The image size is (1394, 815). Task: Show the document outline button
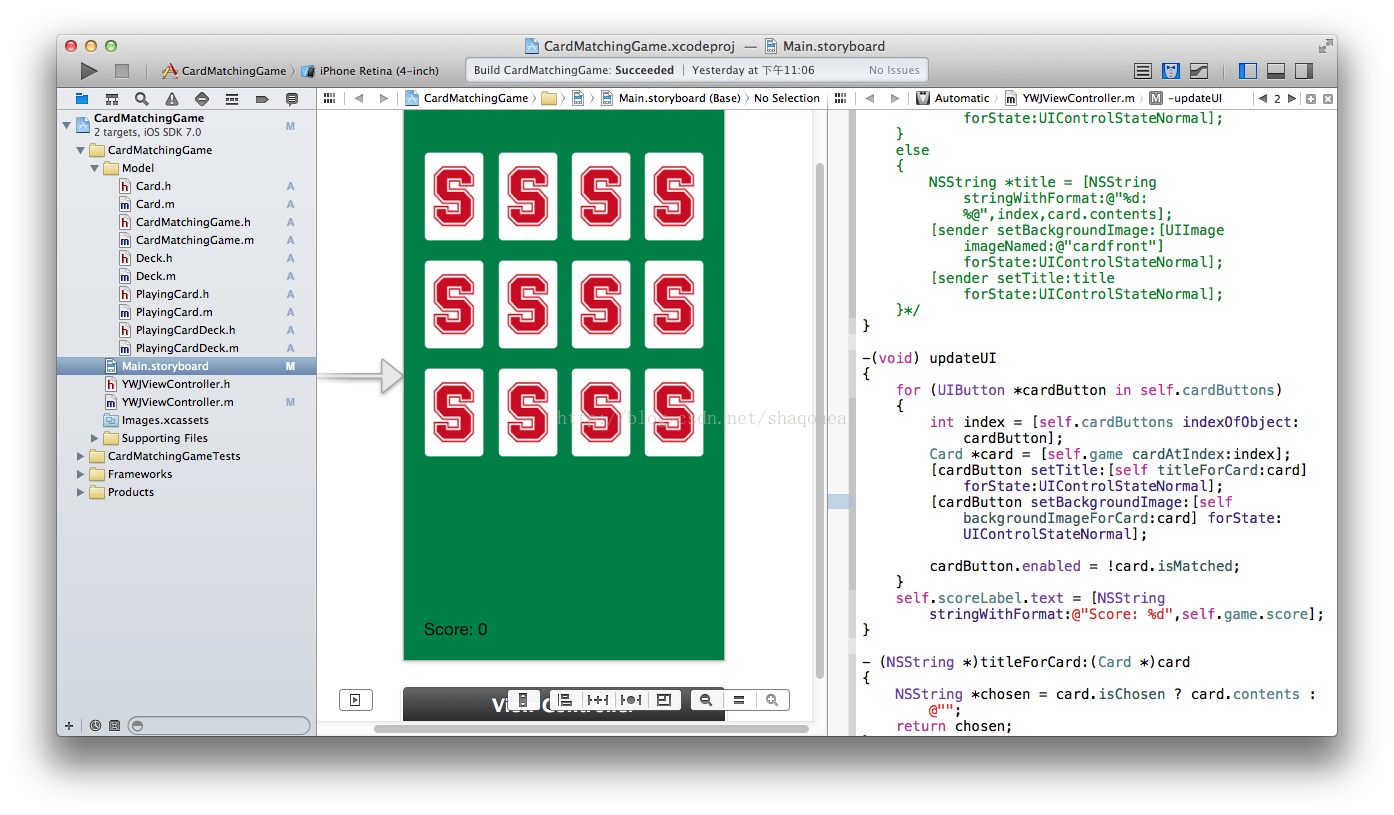[x=355, y=700]
